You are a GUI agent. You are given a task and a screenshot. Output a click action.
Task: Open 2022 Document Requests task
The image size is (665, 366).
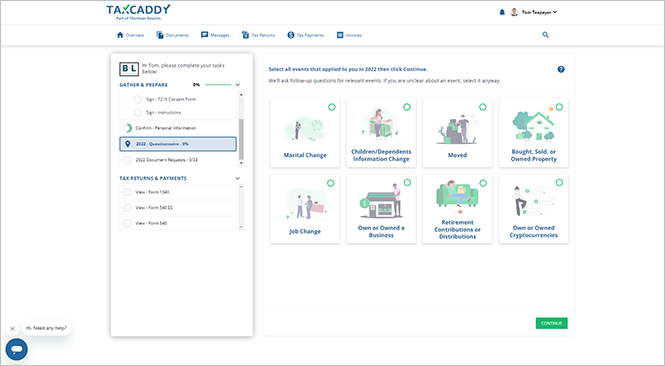click(x=178, y=160)
